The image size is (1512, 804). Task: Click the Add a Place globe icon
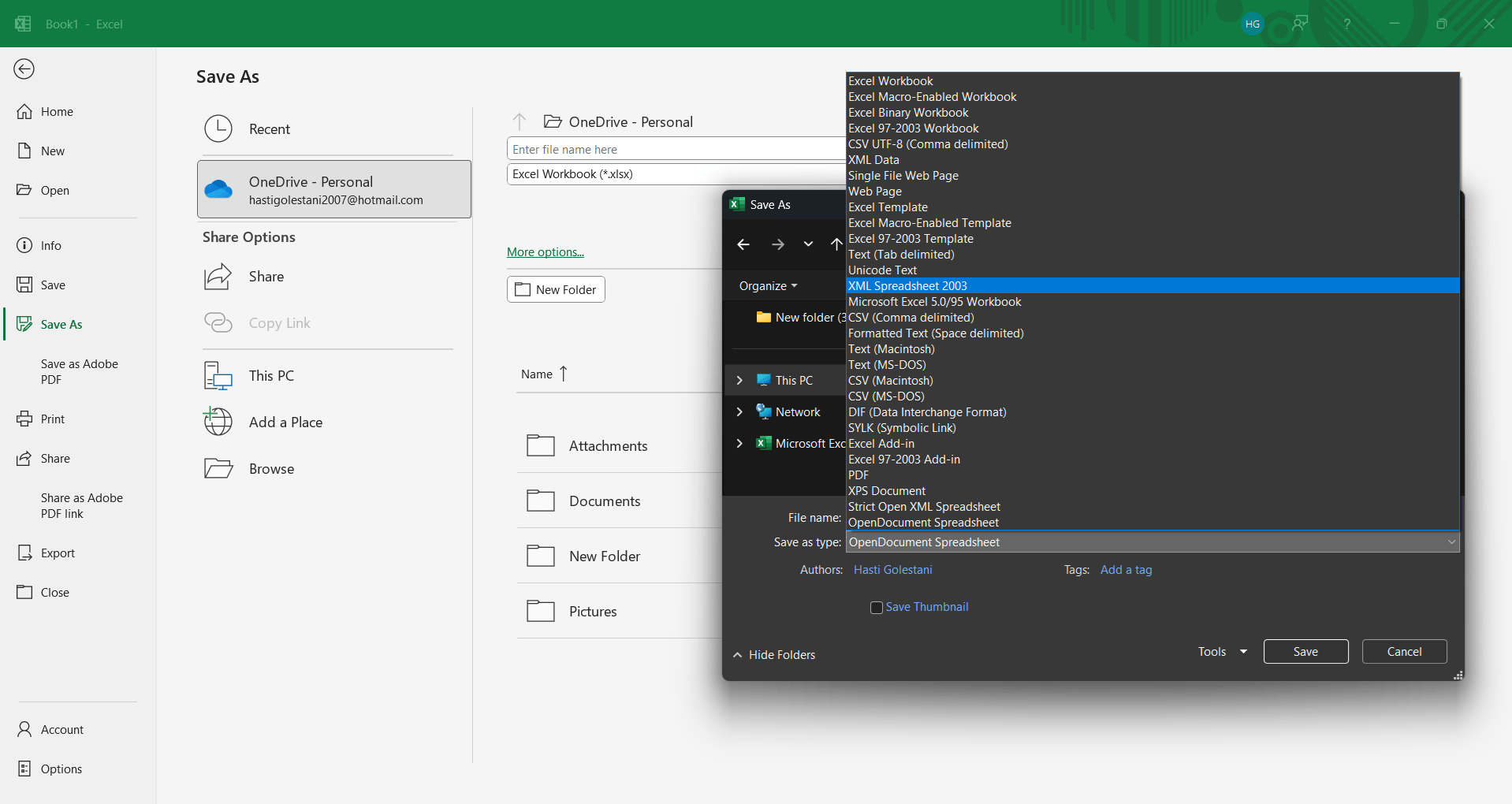[218, 422]
